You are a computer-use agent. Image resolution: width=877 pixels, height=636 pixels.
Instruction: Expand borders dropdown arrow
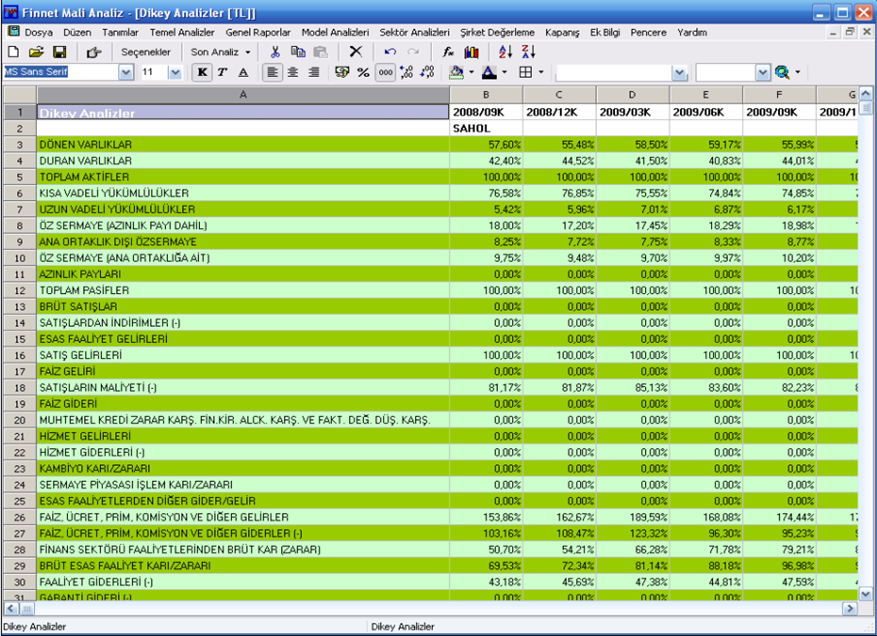pyautogui.click(x=541, y=72)
